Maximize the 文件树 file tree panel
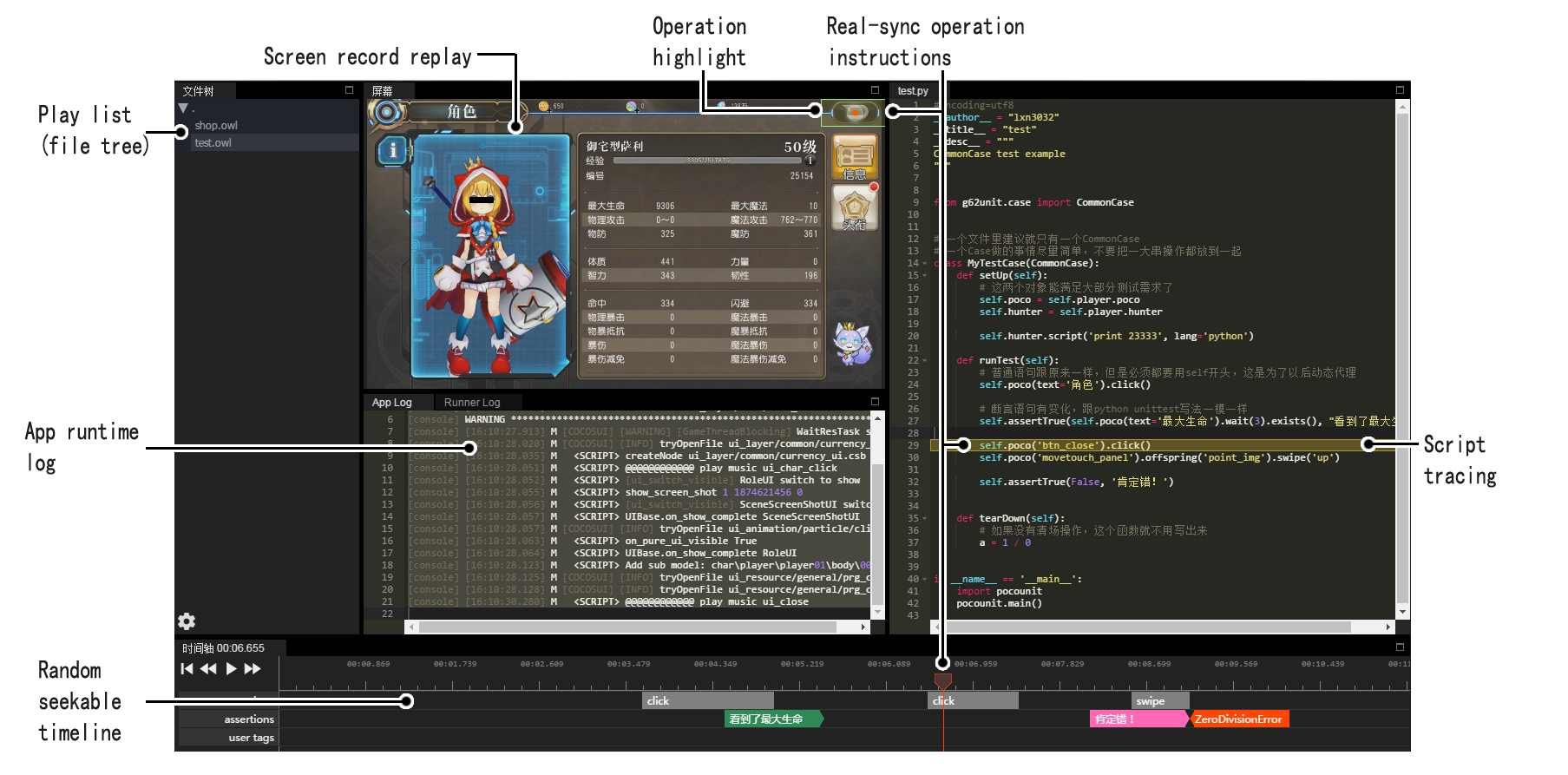Viewport: 1568px width, 775px height. (x=349, y=90)
